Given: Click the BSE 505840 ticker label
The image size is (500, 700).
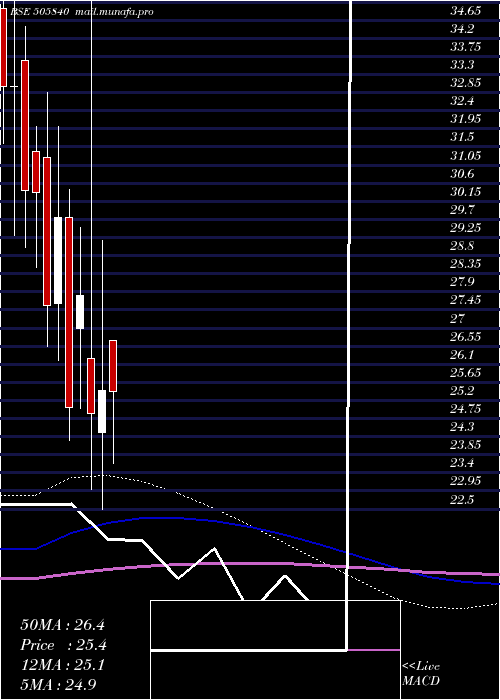Looking at the screenshot, I should [39, 12].
